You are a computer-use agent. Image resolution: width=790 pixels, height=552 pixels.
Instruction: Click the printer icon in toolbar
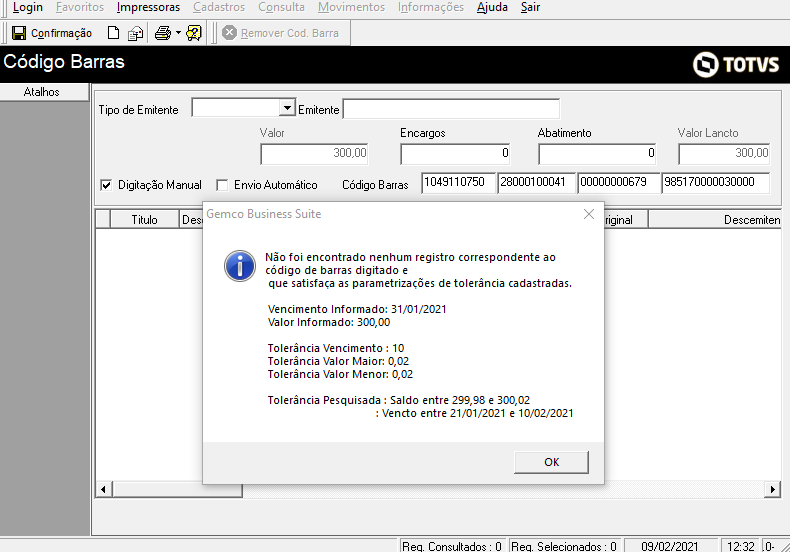click(163, 33)
